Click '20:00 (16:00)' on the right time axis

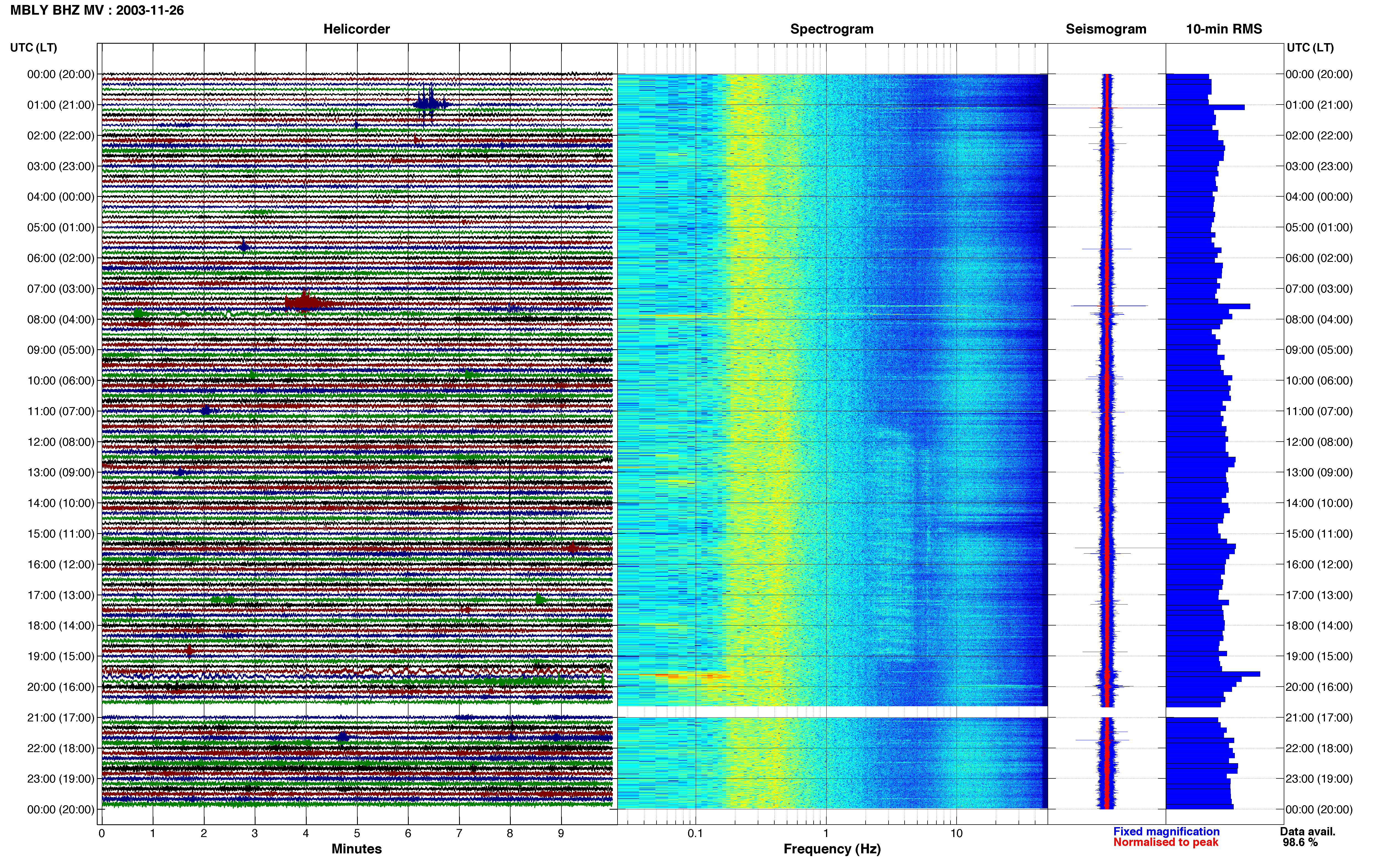pos(1319,687)
